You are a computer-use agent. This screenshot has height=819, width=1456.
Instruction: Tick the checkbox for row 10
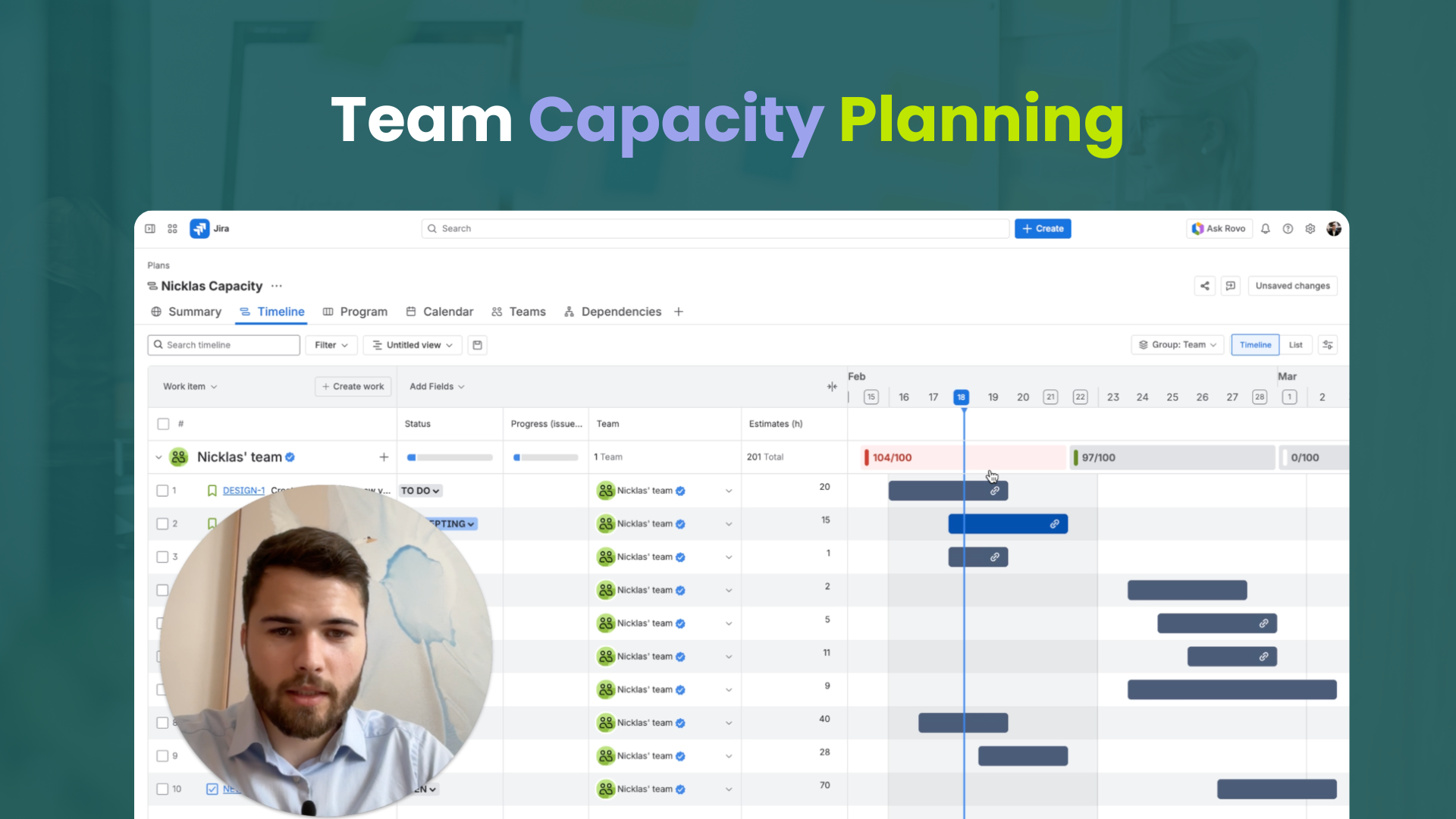162,789
